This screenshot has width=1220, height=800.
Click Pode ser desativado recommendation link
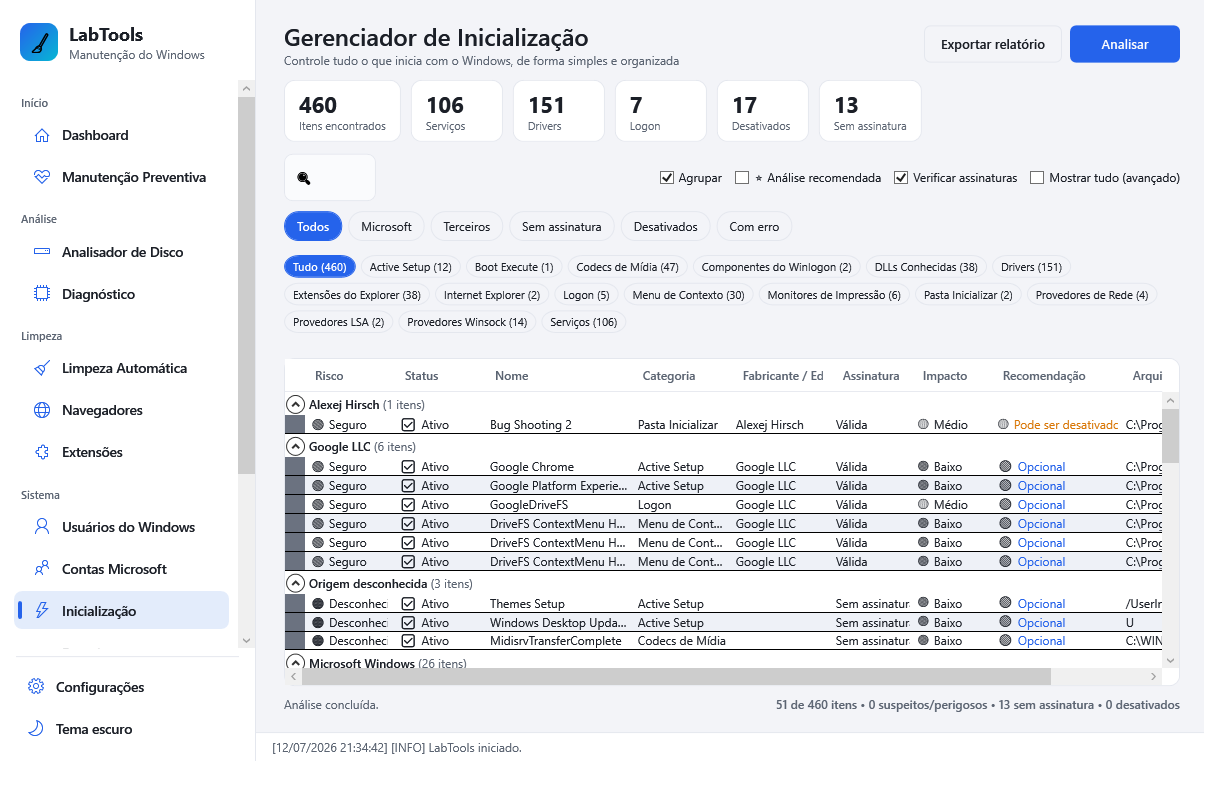click(x=1066, y=425)
